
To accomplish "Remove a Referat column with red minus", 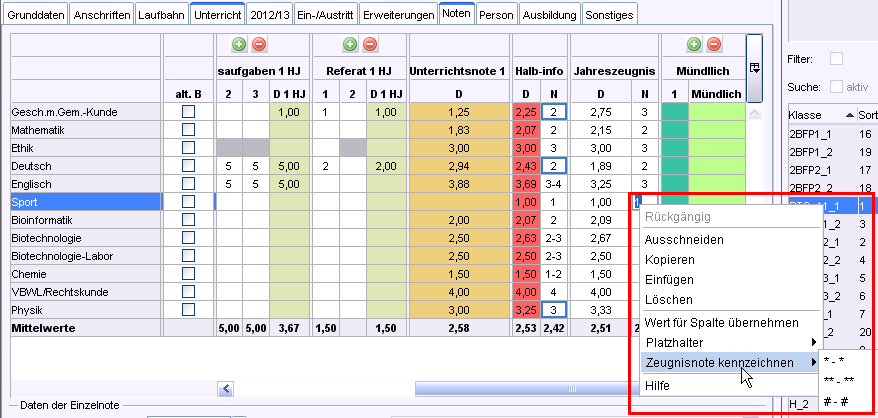I will 370,45.
